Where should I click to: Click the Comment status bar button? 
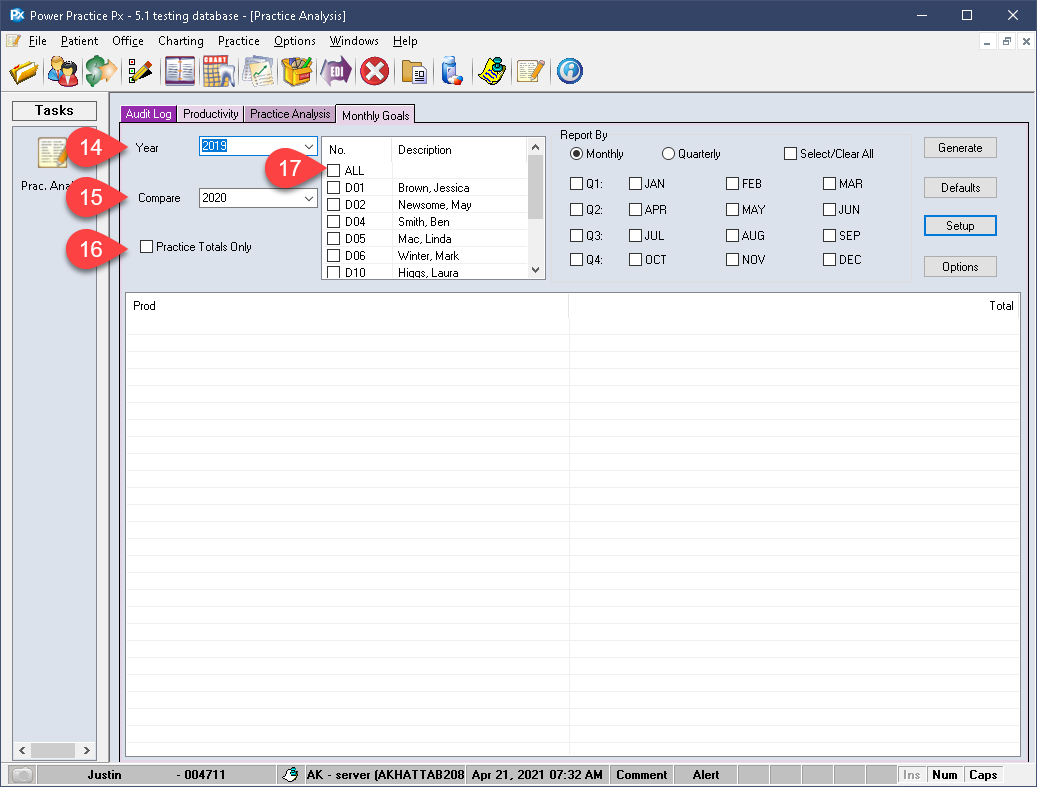(x=642, y=774)
